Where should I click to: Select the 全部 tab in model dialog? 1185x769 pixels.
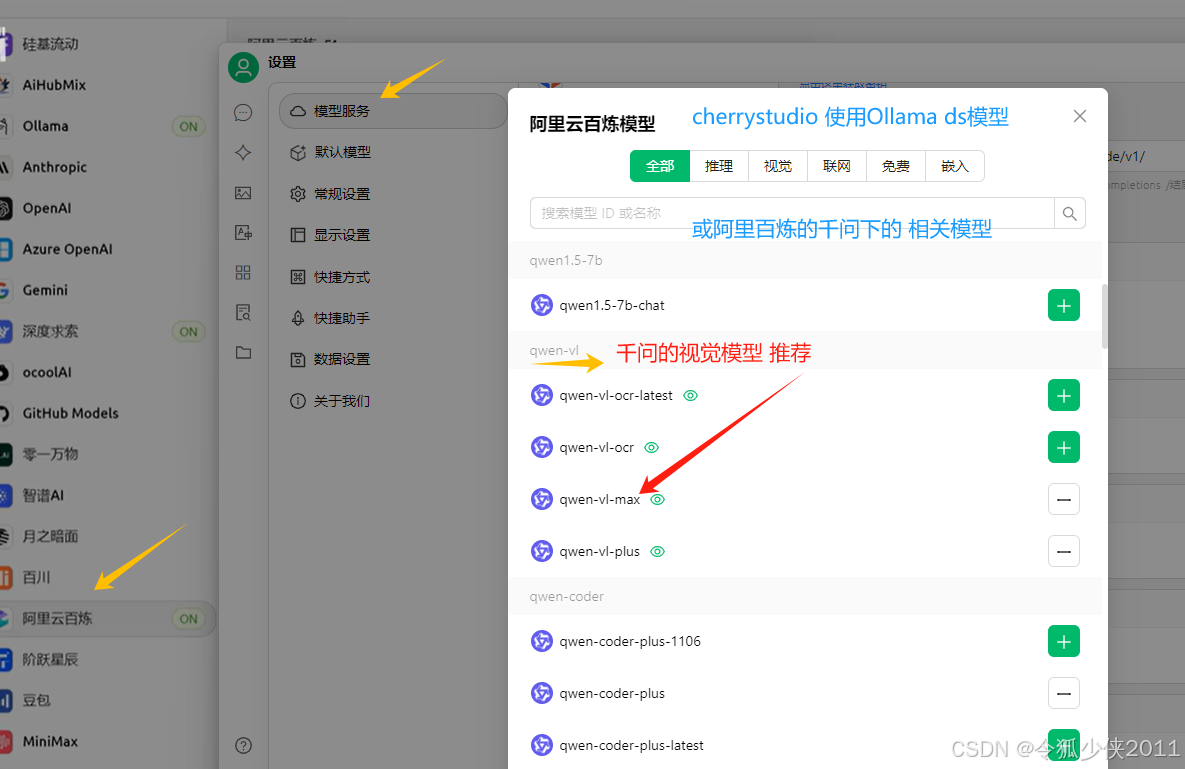[660, 166]
